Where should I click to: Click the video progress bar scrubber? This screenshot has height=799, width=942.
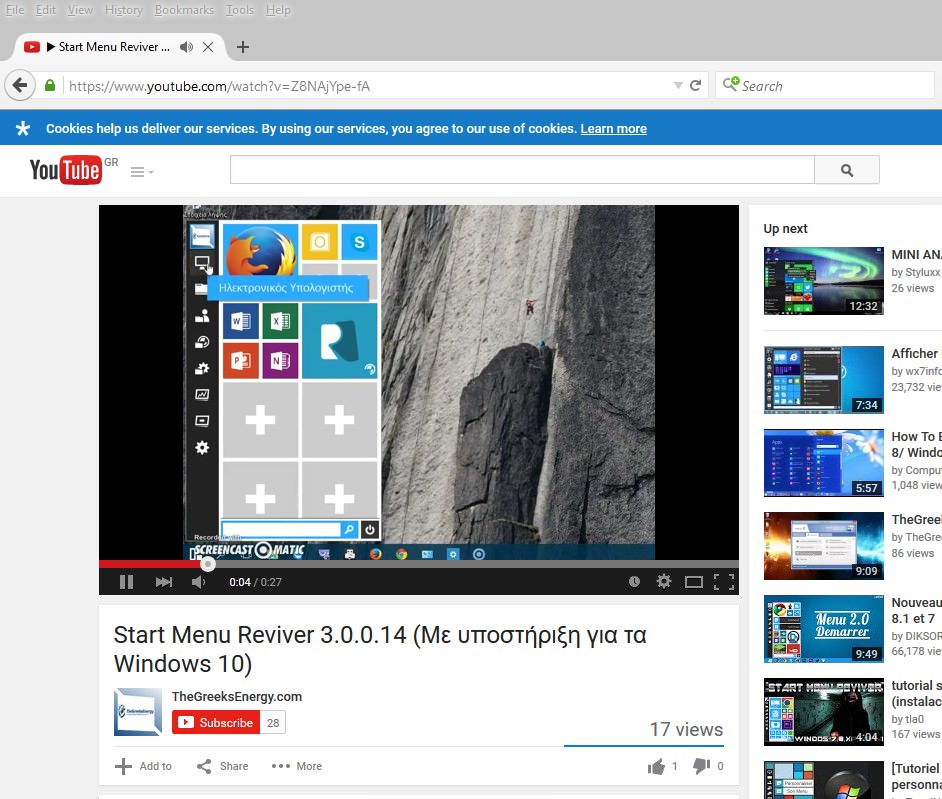click(208, 564)
